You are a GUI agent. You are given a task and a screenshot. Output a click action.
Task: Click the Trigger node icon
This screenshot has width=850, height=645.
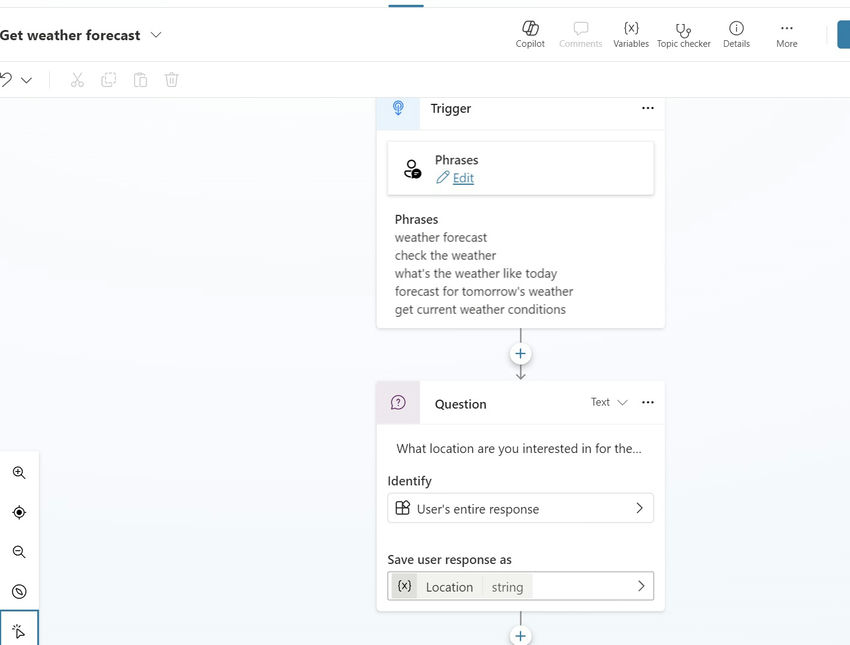[398, 108]
